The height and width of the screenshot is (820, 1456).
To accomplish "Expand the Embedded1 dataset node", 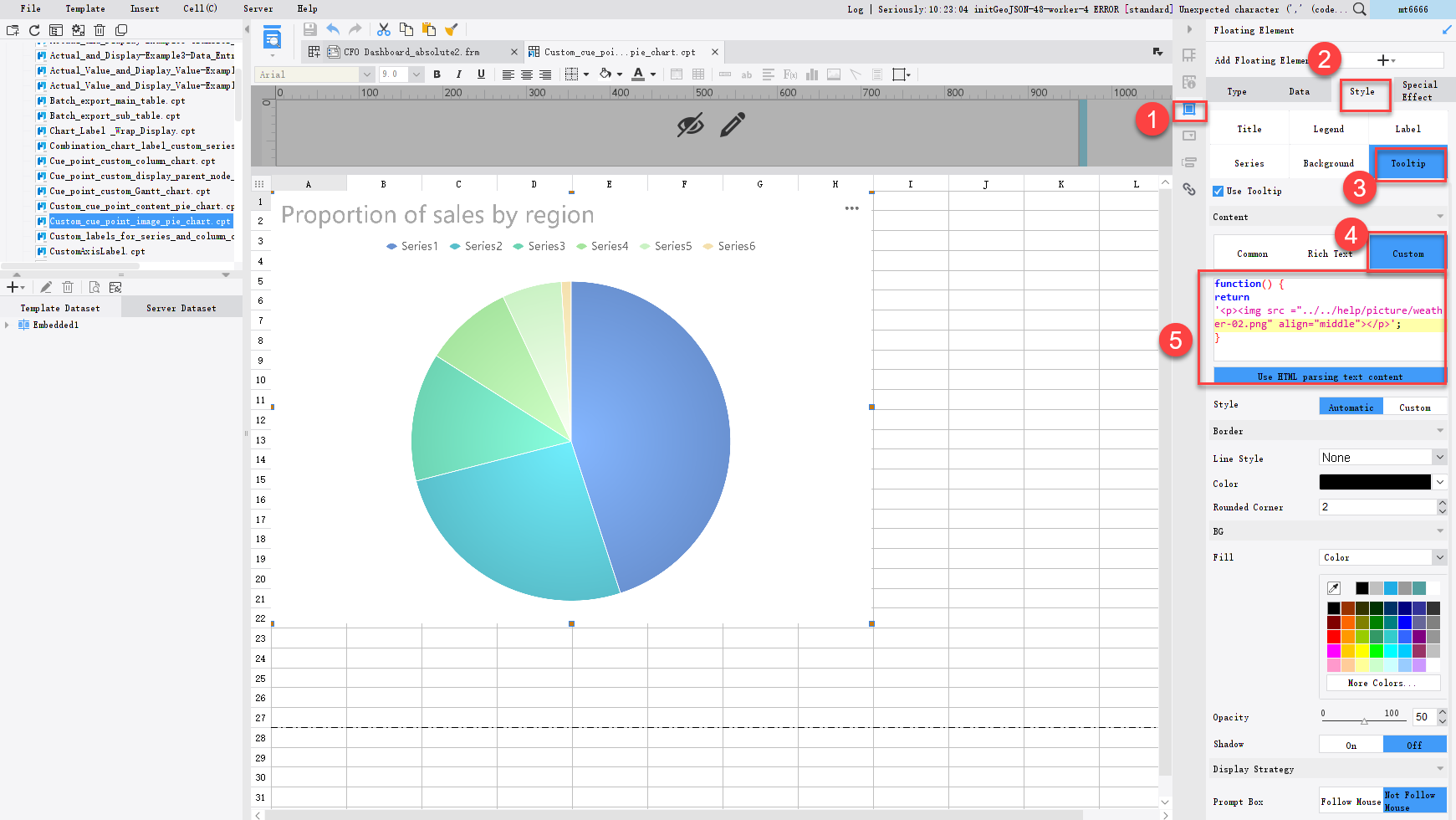I will tap(8, 325).
